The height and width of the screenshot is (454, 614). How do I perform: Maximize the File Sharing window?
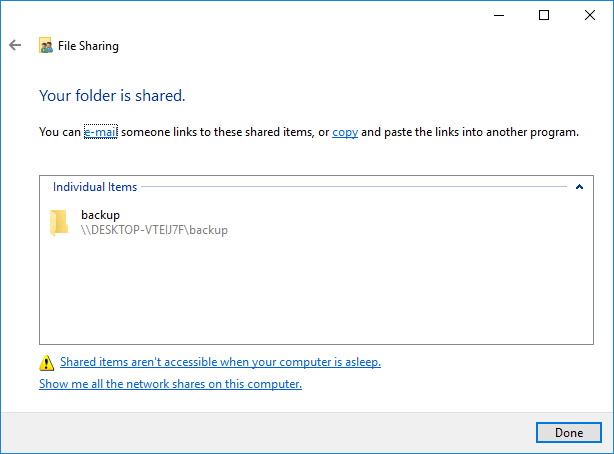pos(544,15)
